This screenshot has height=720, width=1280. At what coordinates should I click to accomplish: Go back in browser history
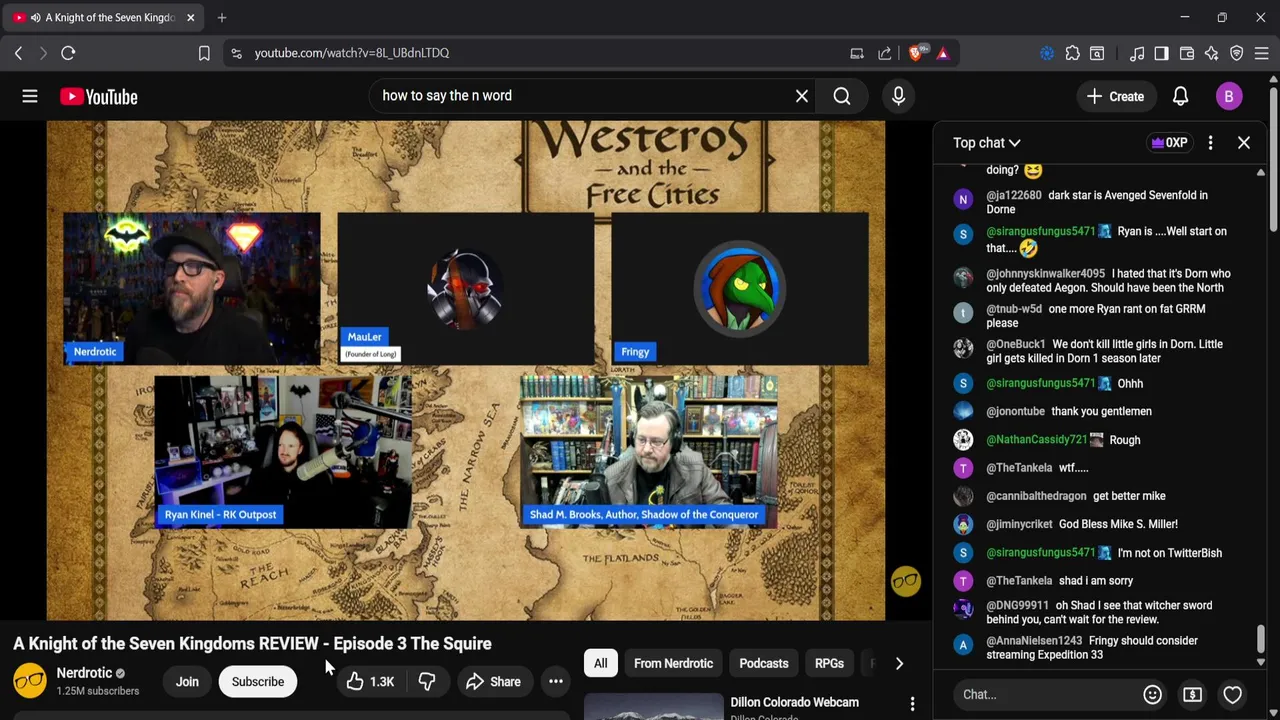pyautogui.click(x=18, y=53)
